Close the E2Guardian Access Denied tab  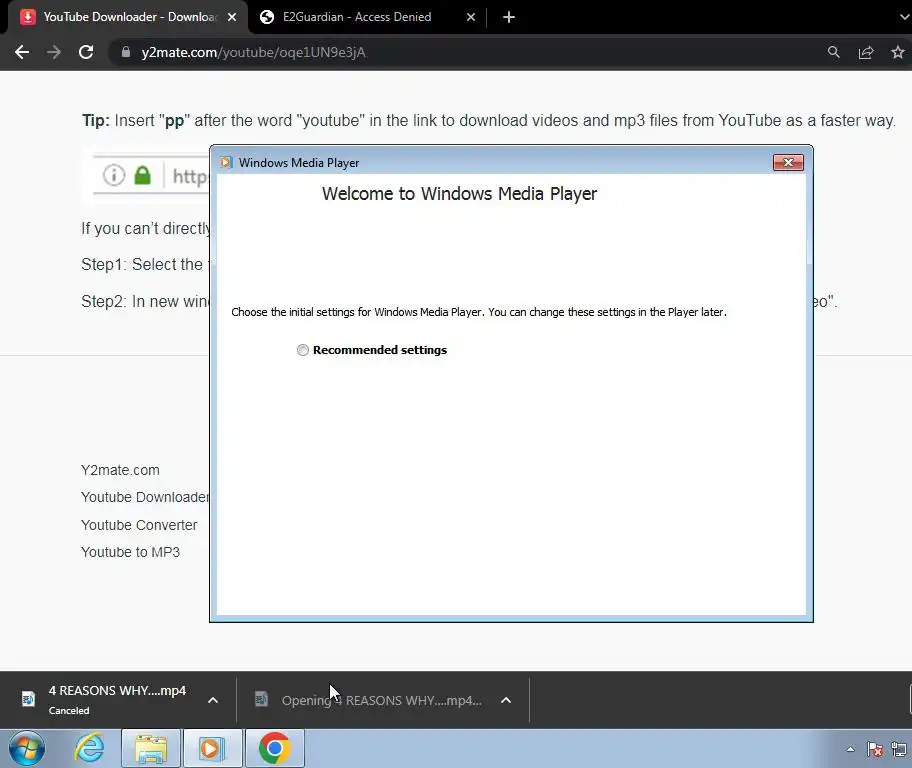(x=471, y=17)
